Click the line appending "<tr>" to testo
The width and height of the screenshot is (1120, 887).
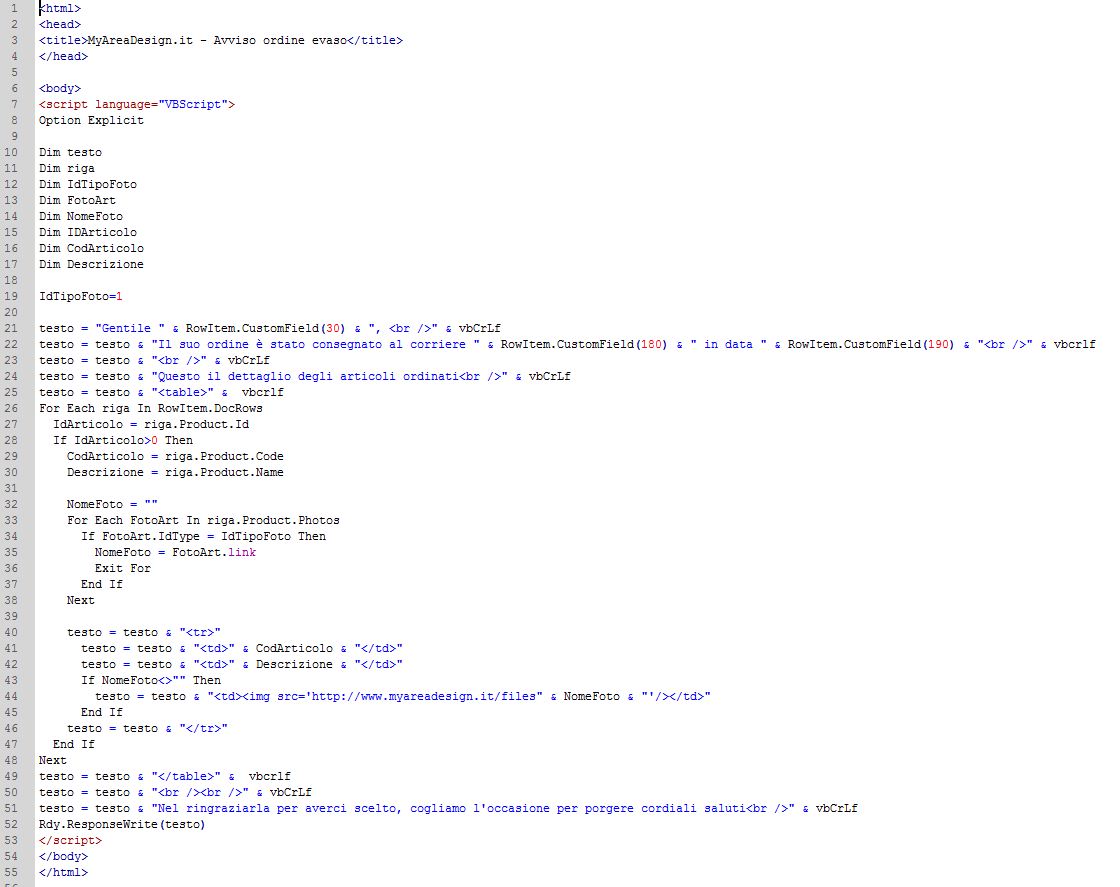coord(144,632)
